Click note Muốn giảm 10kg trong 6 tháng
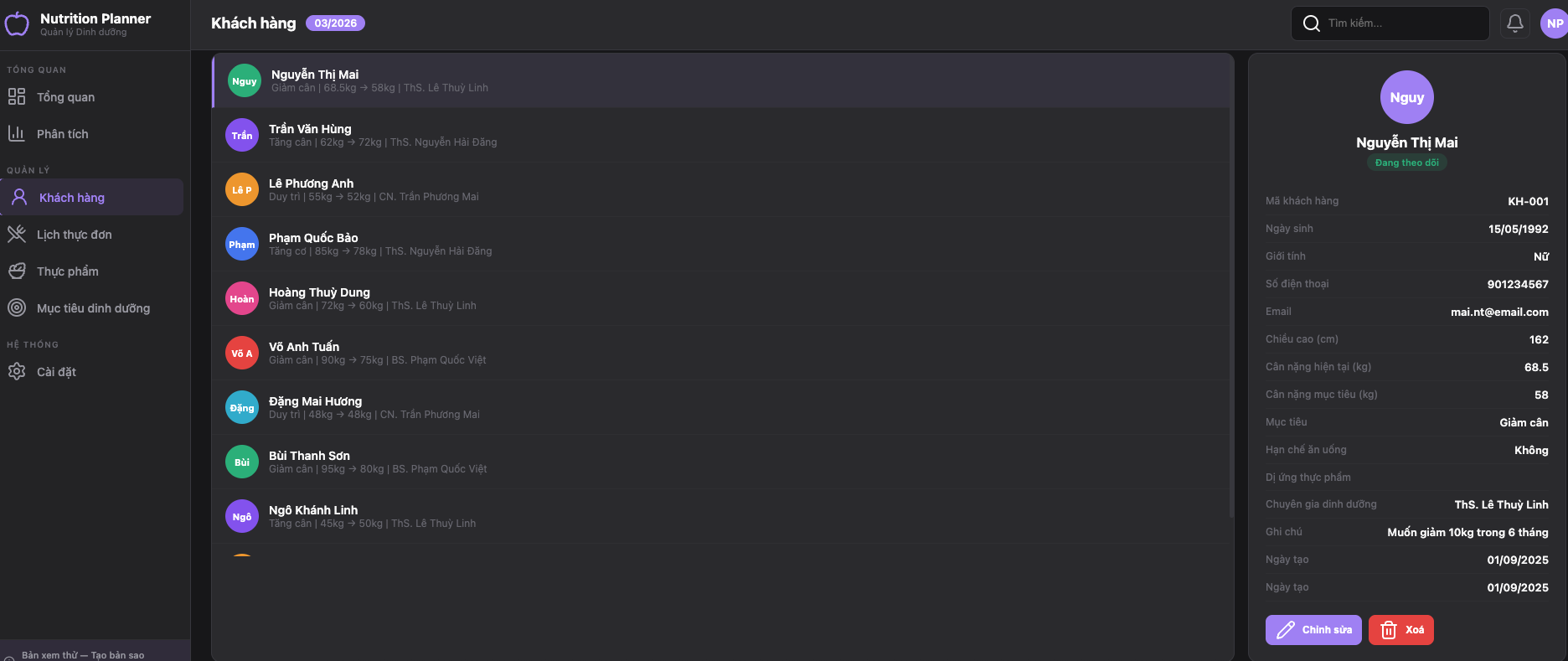 pos(1467,532)
